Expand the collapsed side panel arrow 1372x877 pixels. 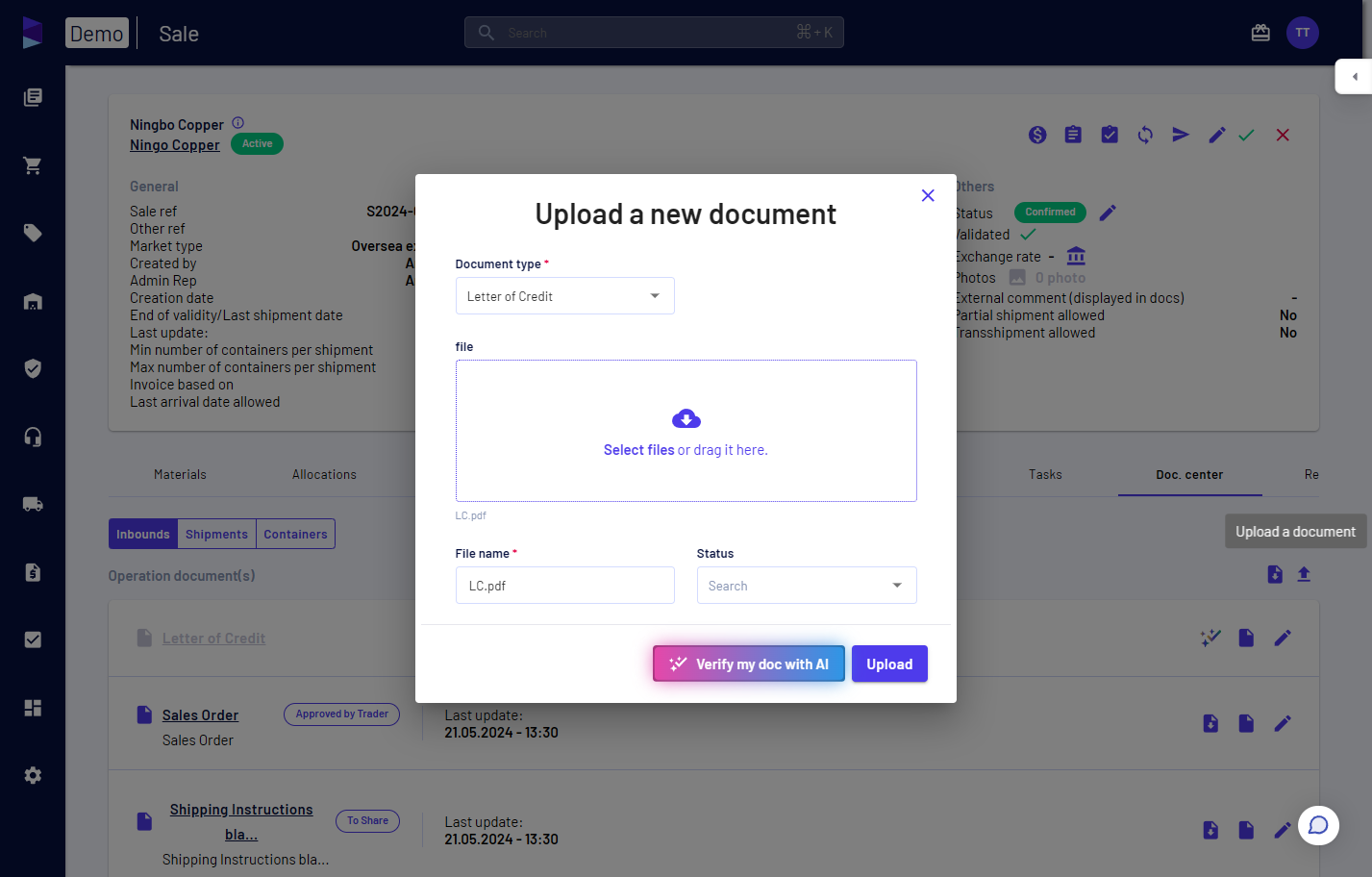(1355, 77)
